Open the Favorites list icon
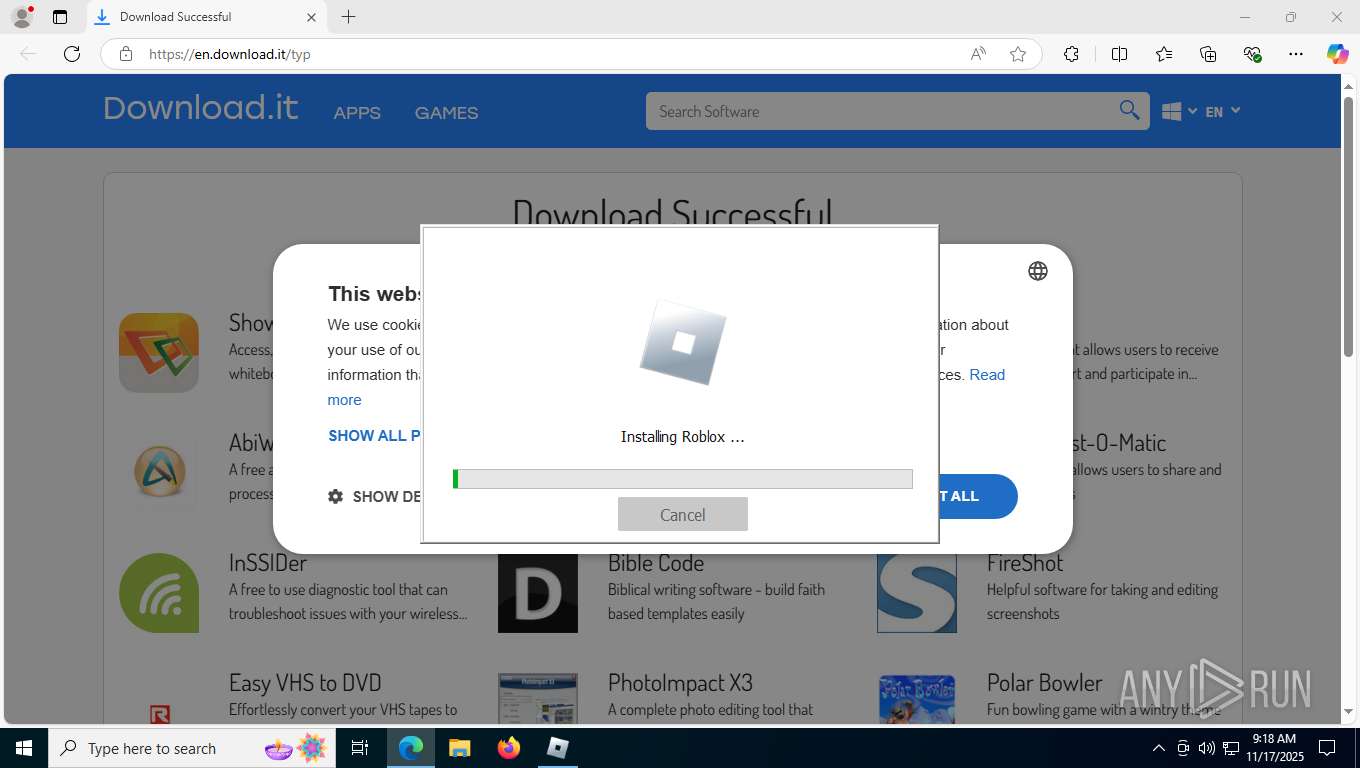The image size is (1360, 768). click(x=1164, y=54)
